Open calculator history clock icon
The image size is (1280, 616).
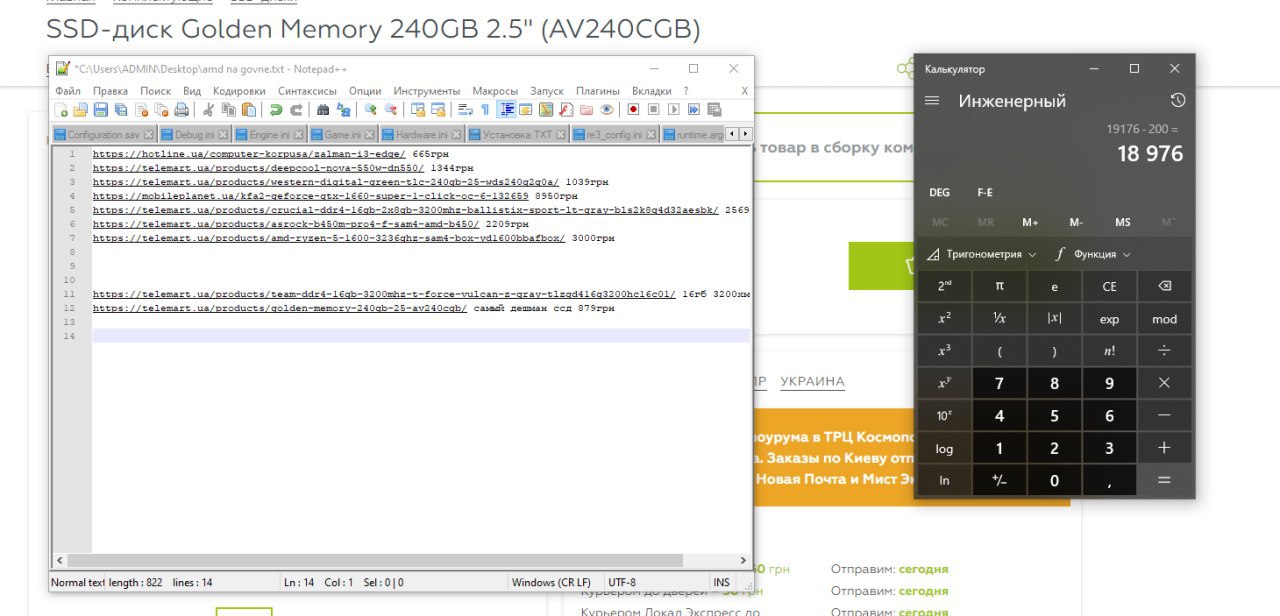[1178, 100]
